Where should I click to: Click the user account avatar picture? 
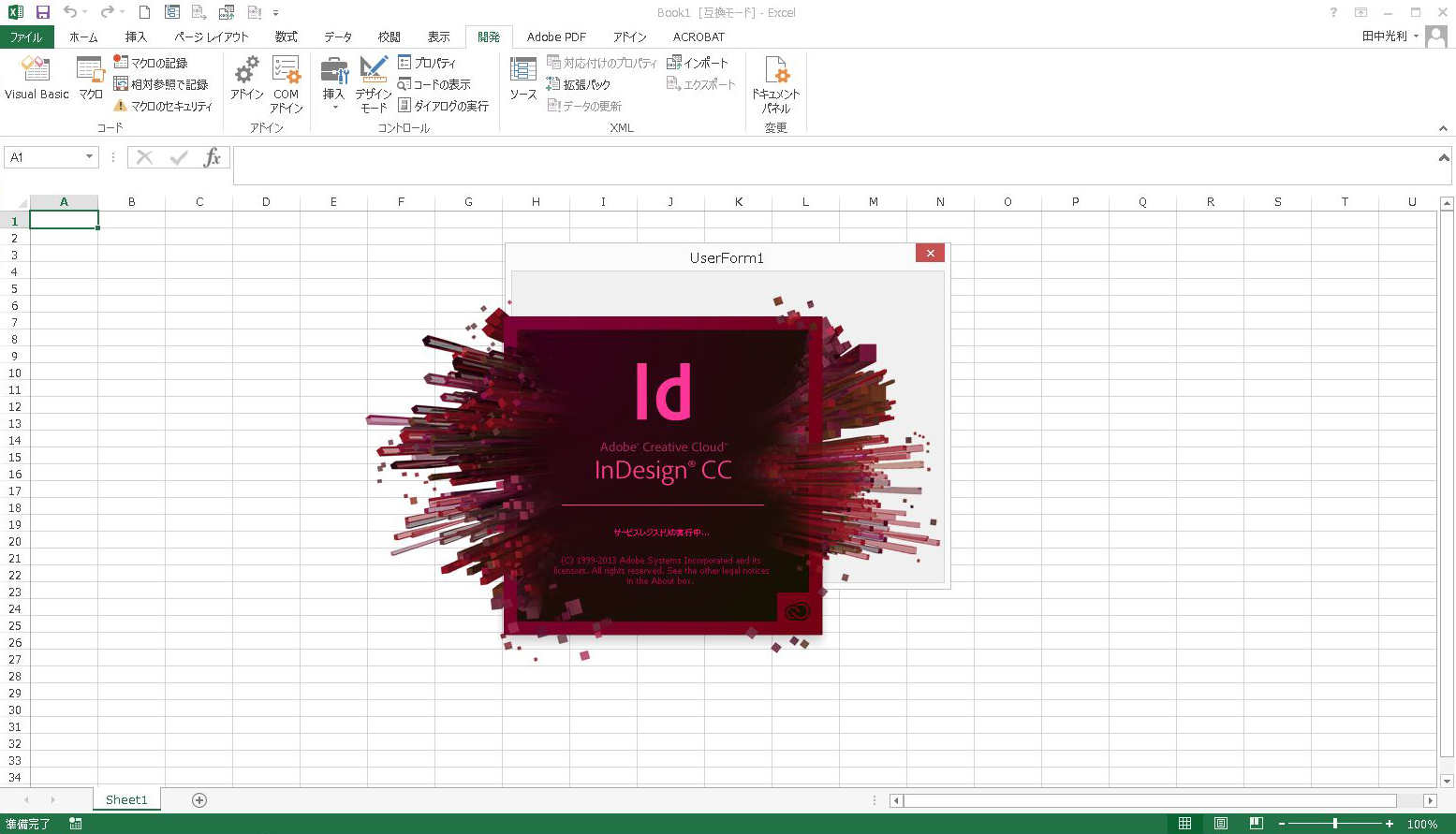[x=1436, y=37]
